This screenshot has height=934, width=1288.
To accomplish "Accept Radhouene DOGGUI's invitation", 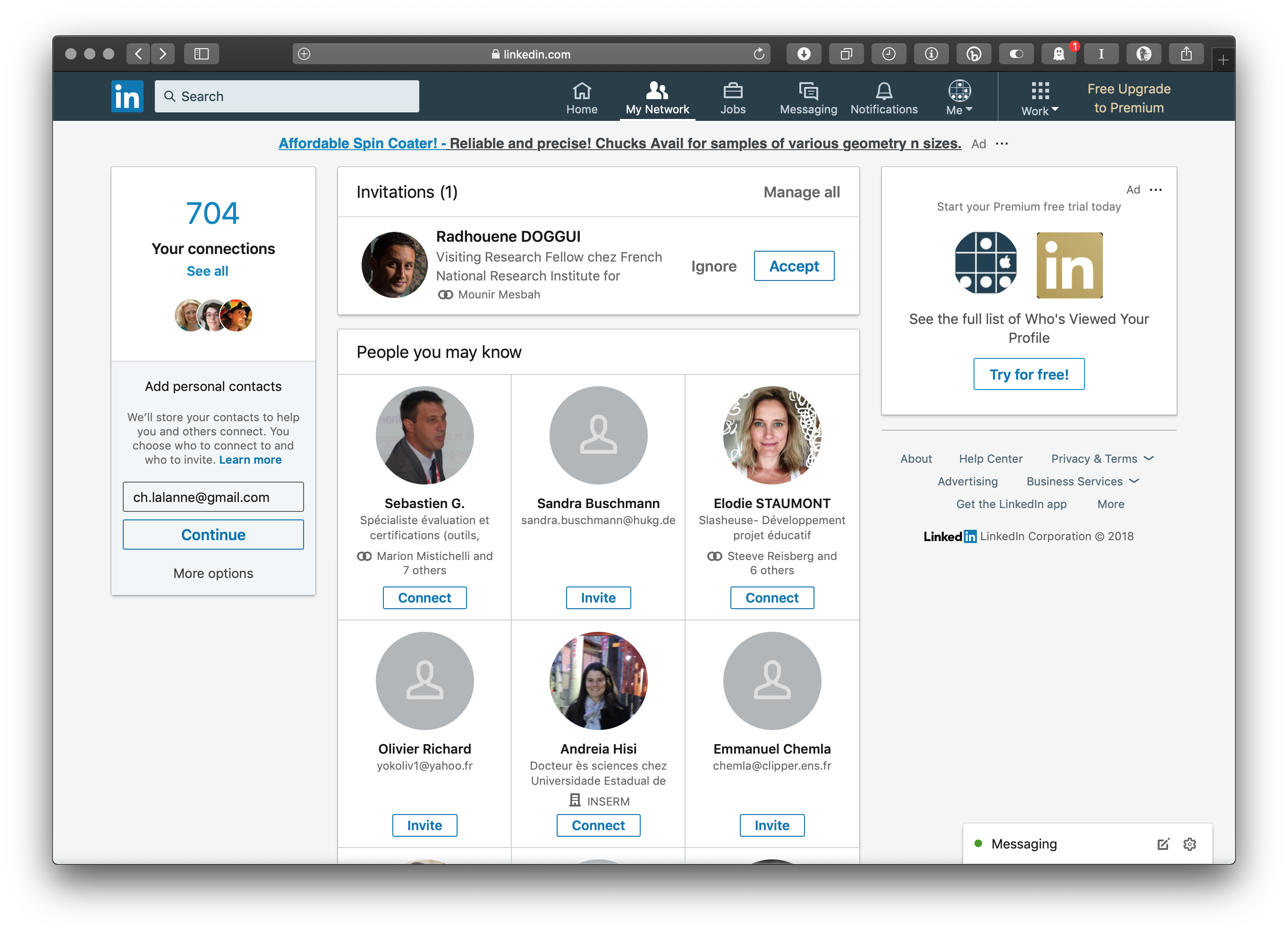I will click(793, 266).
